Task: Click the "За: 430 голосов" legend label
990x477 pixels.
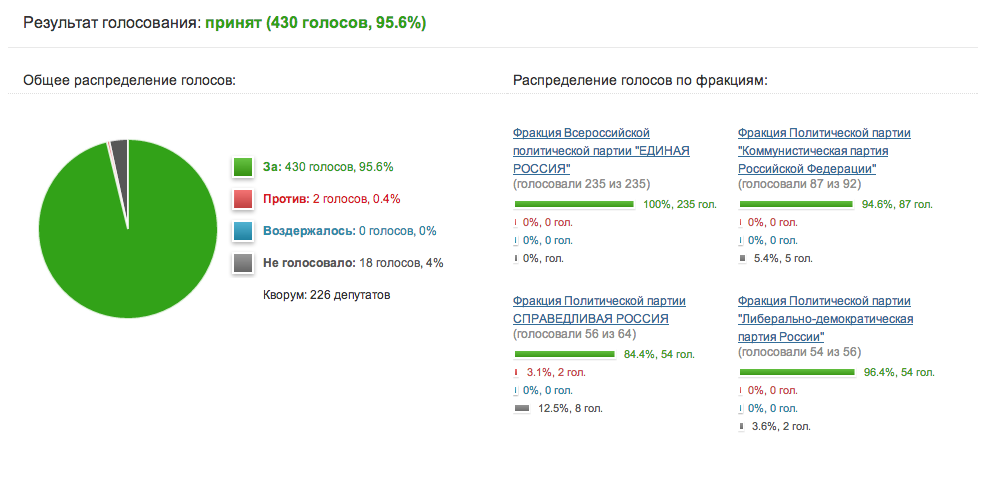Action: pyautogui.click(x=328, y=167)
